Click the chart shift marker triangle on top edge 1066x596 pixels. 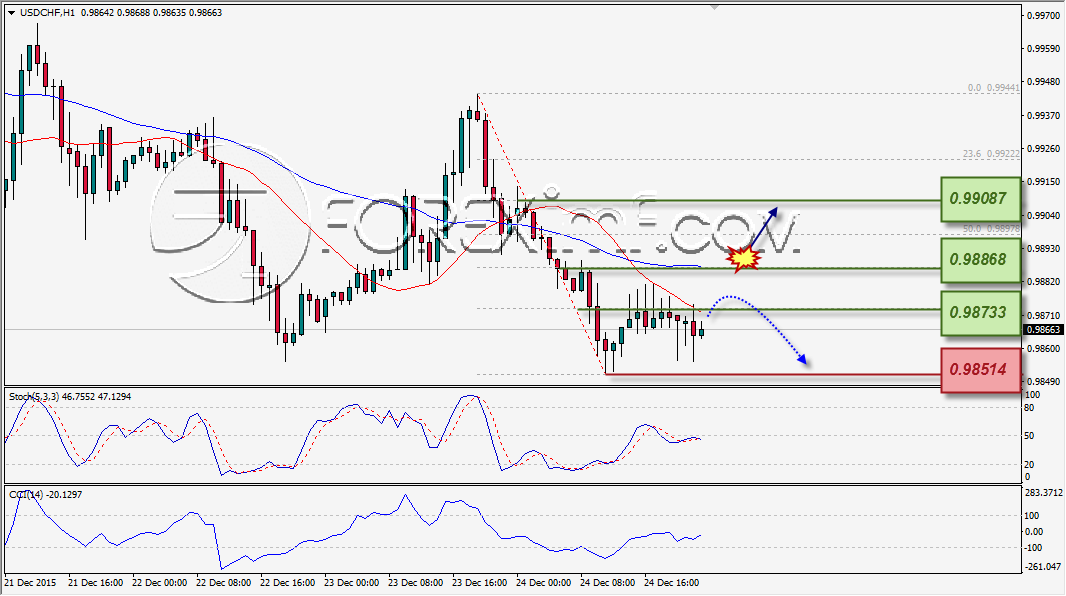714,7
